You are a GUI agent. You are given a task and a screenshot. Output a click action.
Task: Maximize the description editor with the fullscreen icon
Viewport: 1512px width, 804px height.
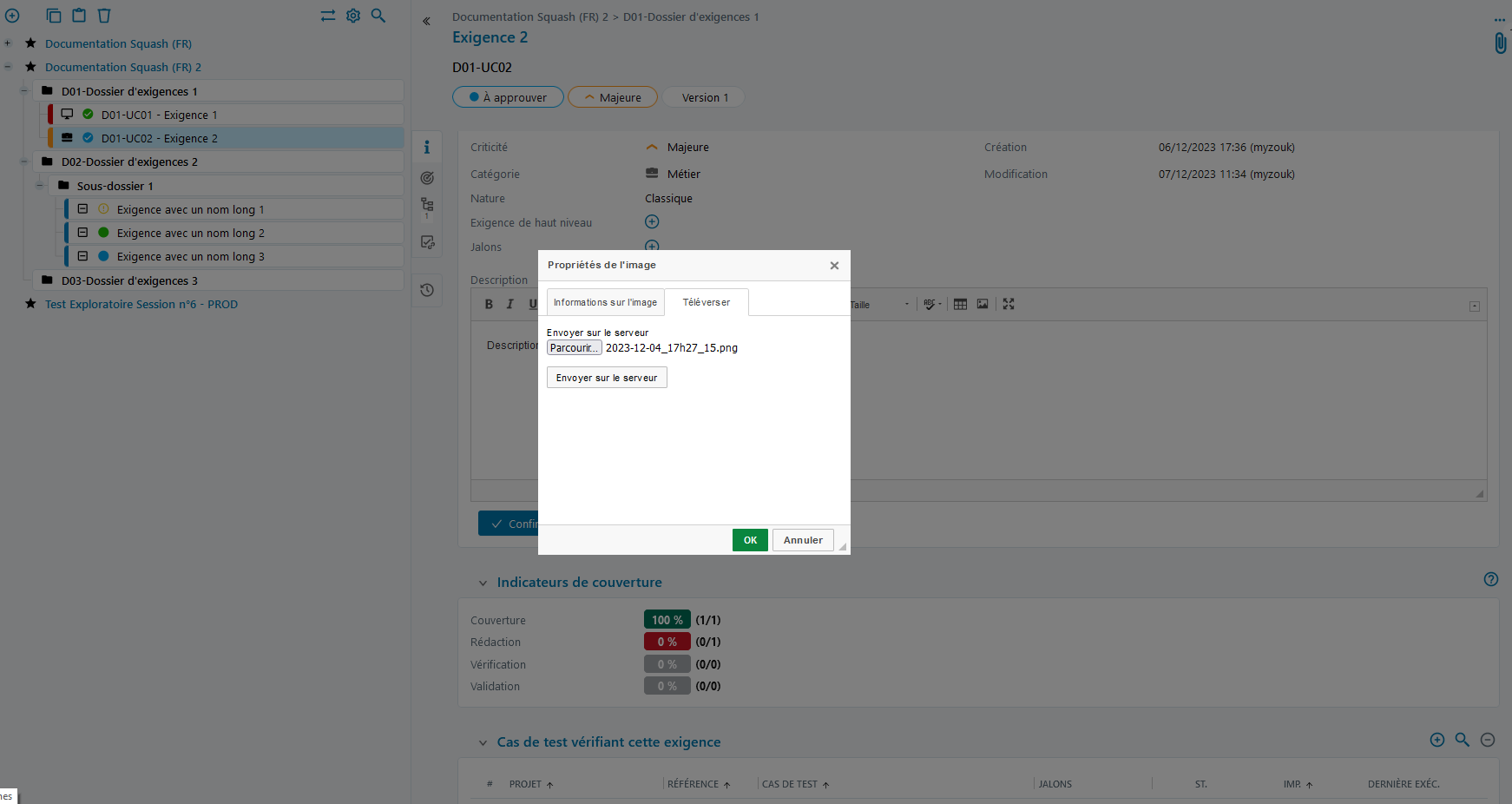(x=1009, y=304)
